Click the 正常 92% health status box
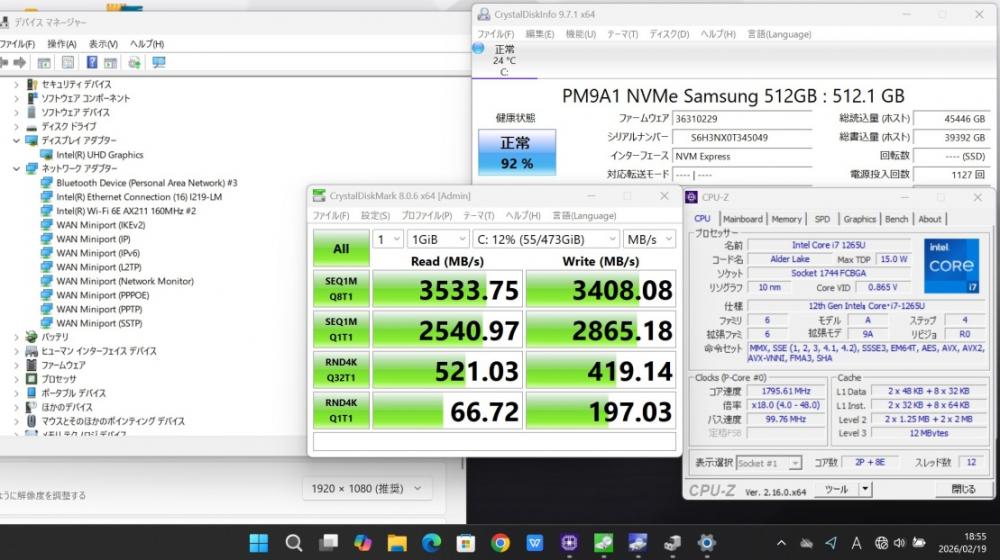The image size is (1000, 560). (x=516, y=153)
